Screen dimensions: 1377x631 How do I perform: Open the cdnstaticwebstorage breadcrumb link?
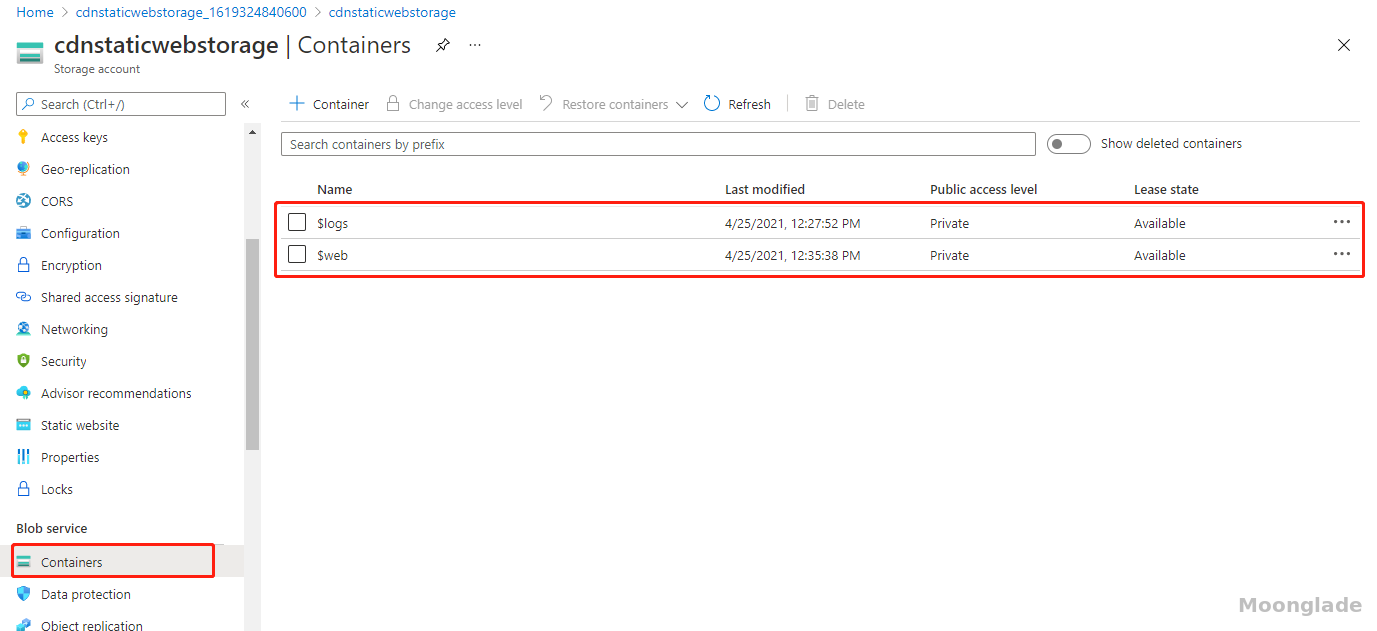point(392,12)
